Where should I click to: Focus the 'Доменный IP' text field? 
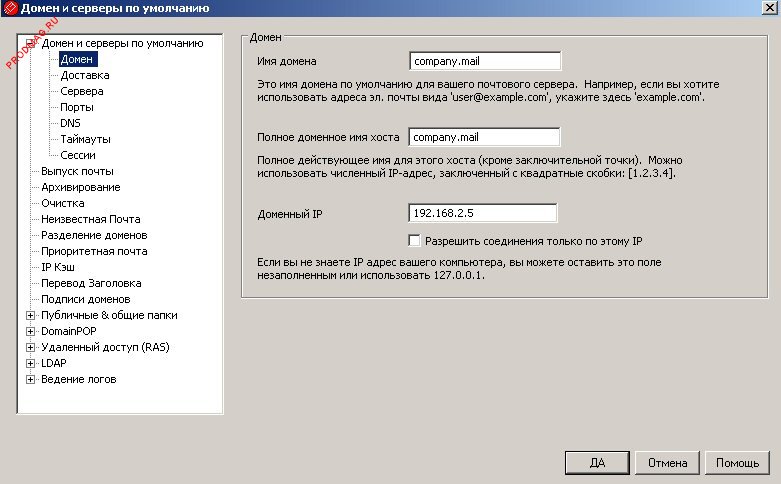483,213
